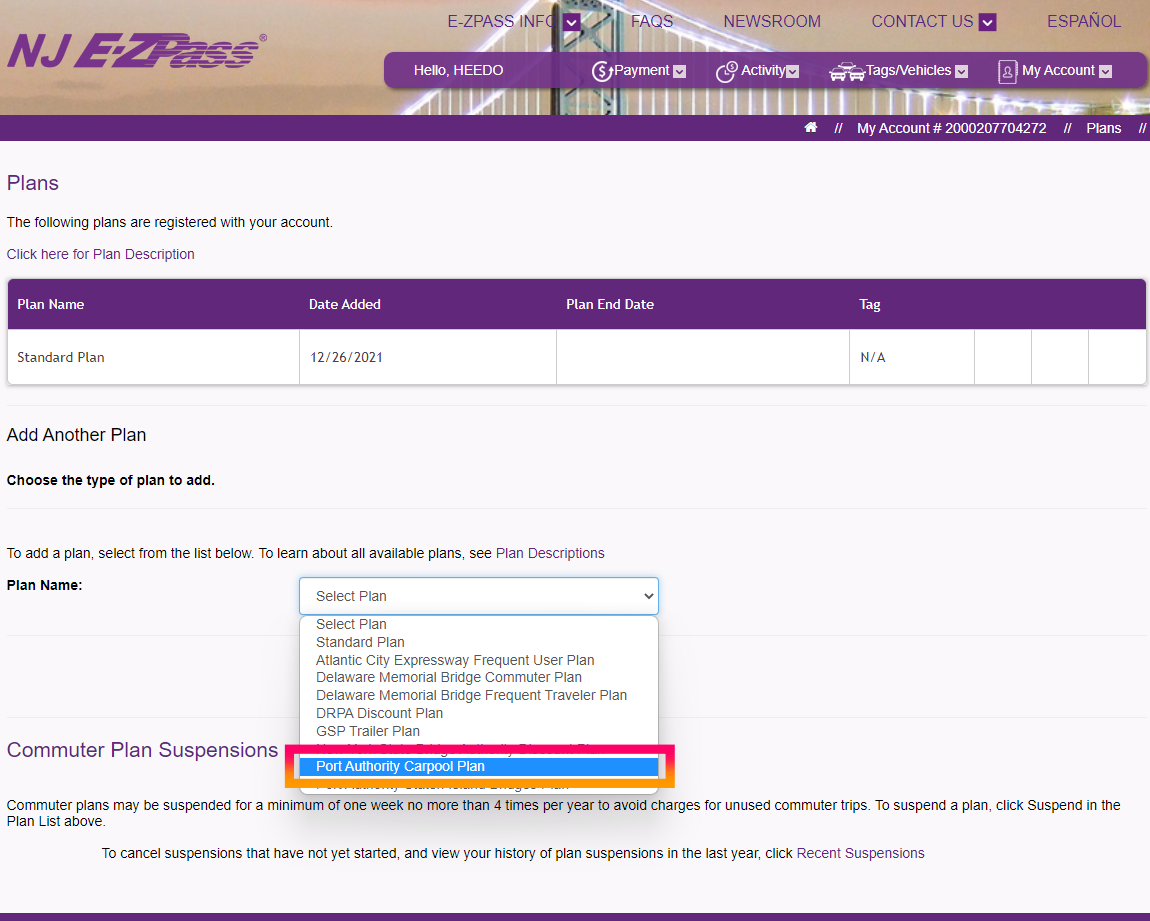
Task: Click the Payment dollar icon
Action: [x=602, y=71]
